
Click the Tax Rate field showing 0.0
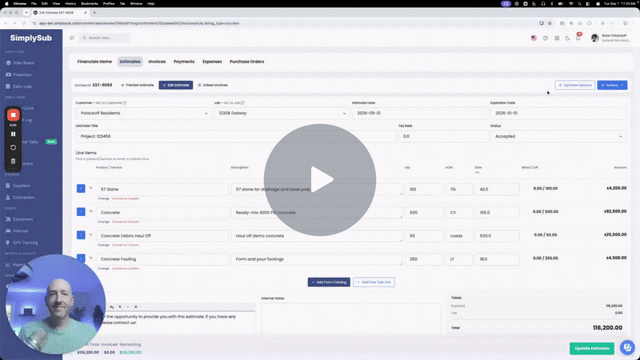[443, 136]
